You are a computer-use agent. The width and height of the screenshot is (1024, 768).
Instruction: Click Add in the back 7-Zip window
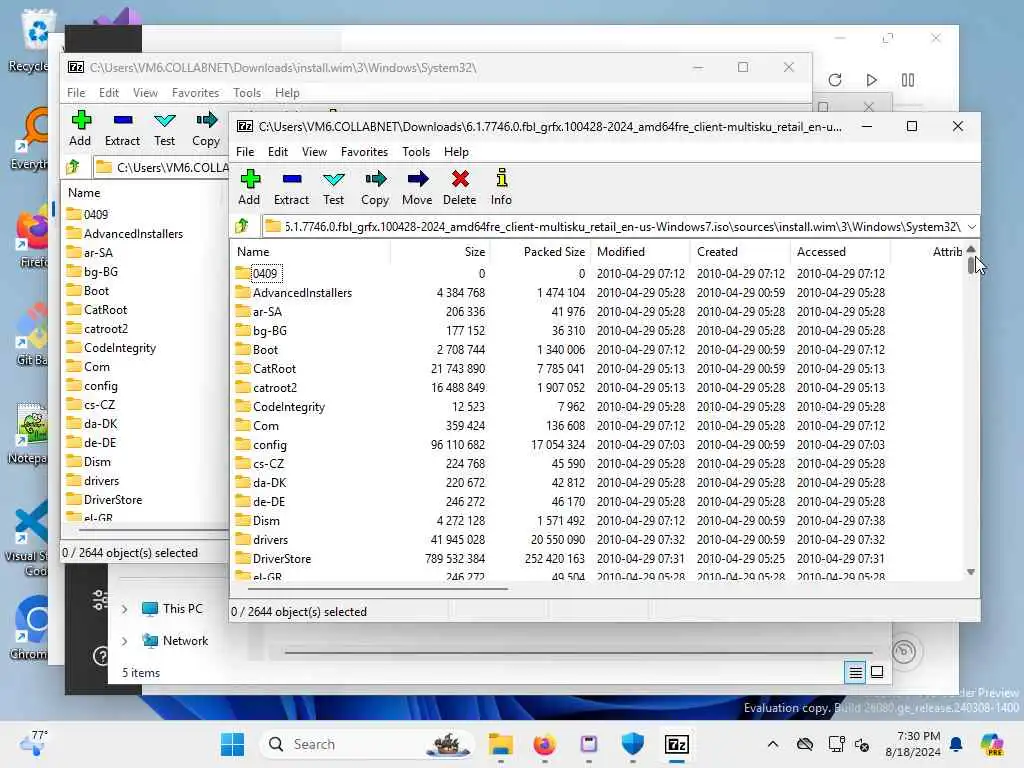80,128
